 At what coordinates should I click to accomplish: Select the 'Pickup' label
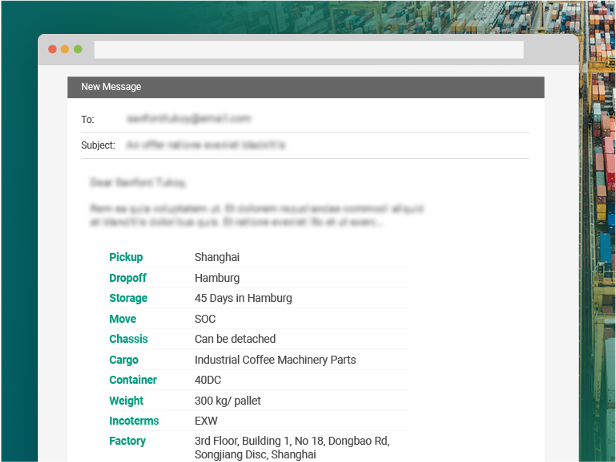126,257
